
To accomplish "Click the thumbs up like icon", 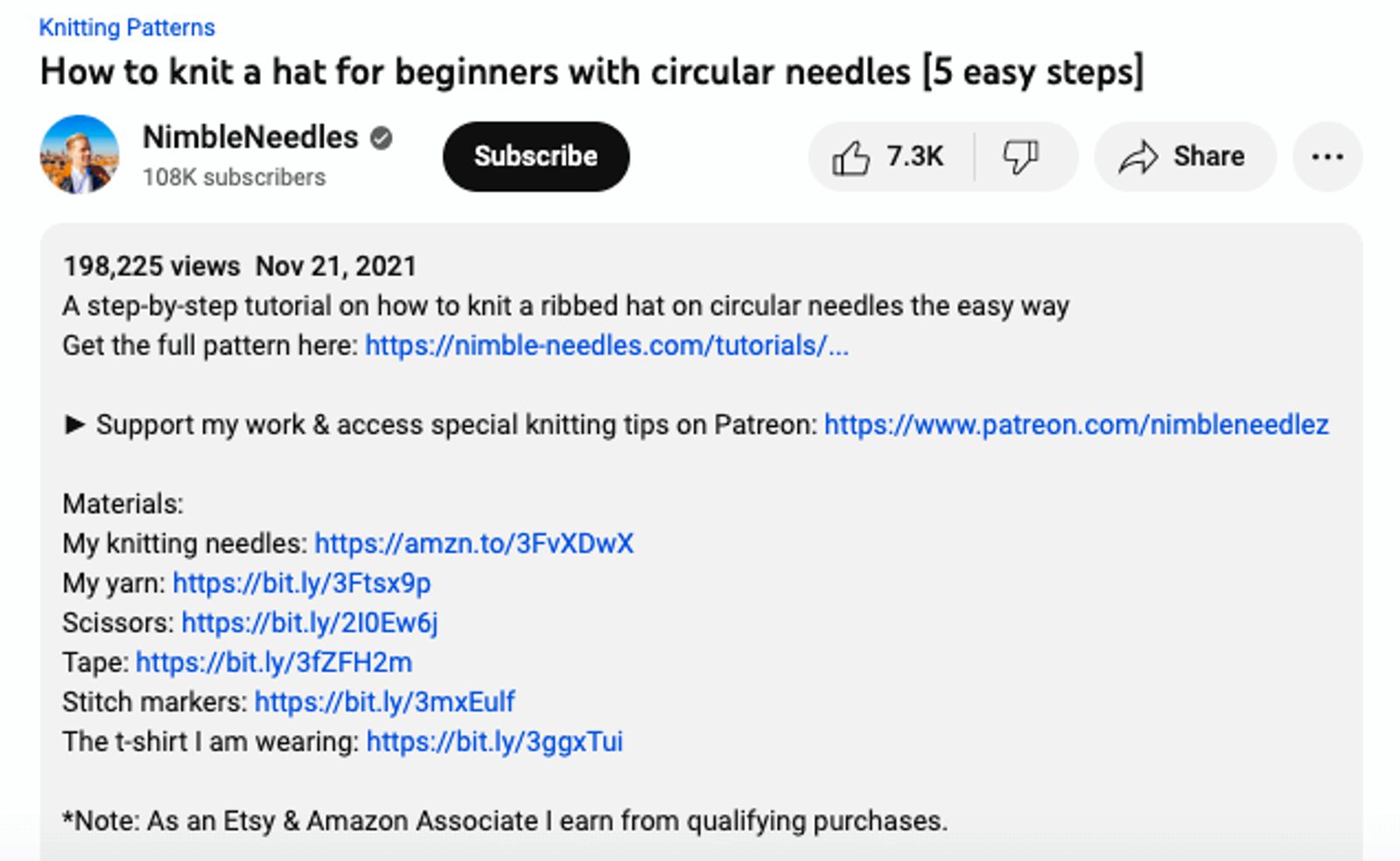I will point(850,157).
